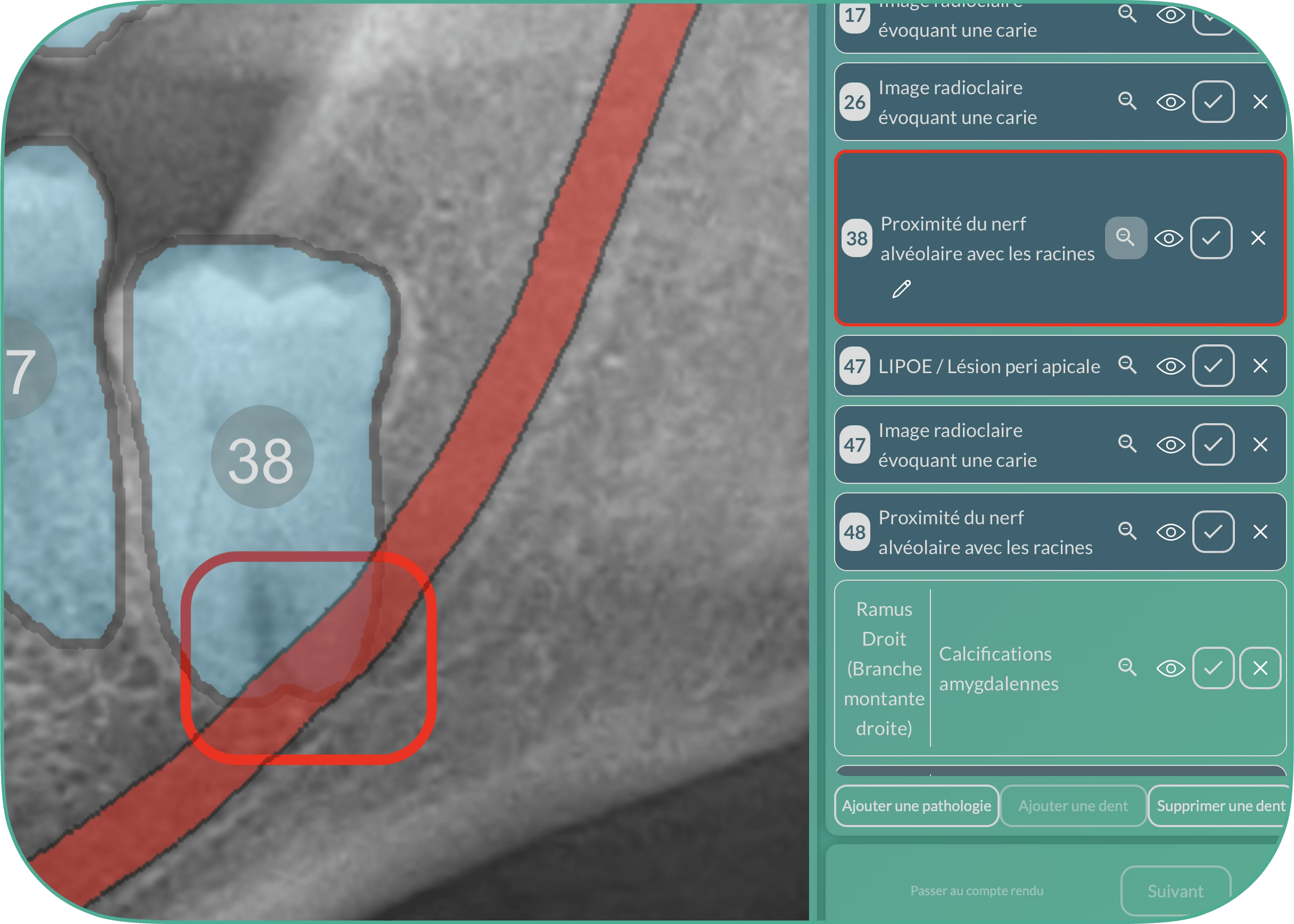Validate tooth 48 nerve proximity finding
1294x924 pixels.
(x=1213, y=531)
